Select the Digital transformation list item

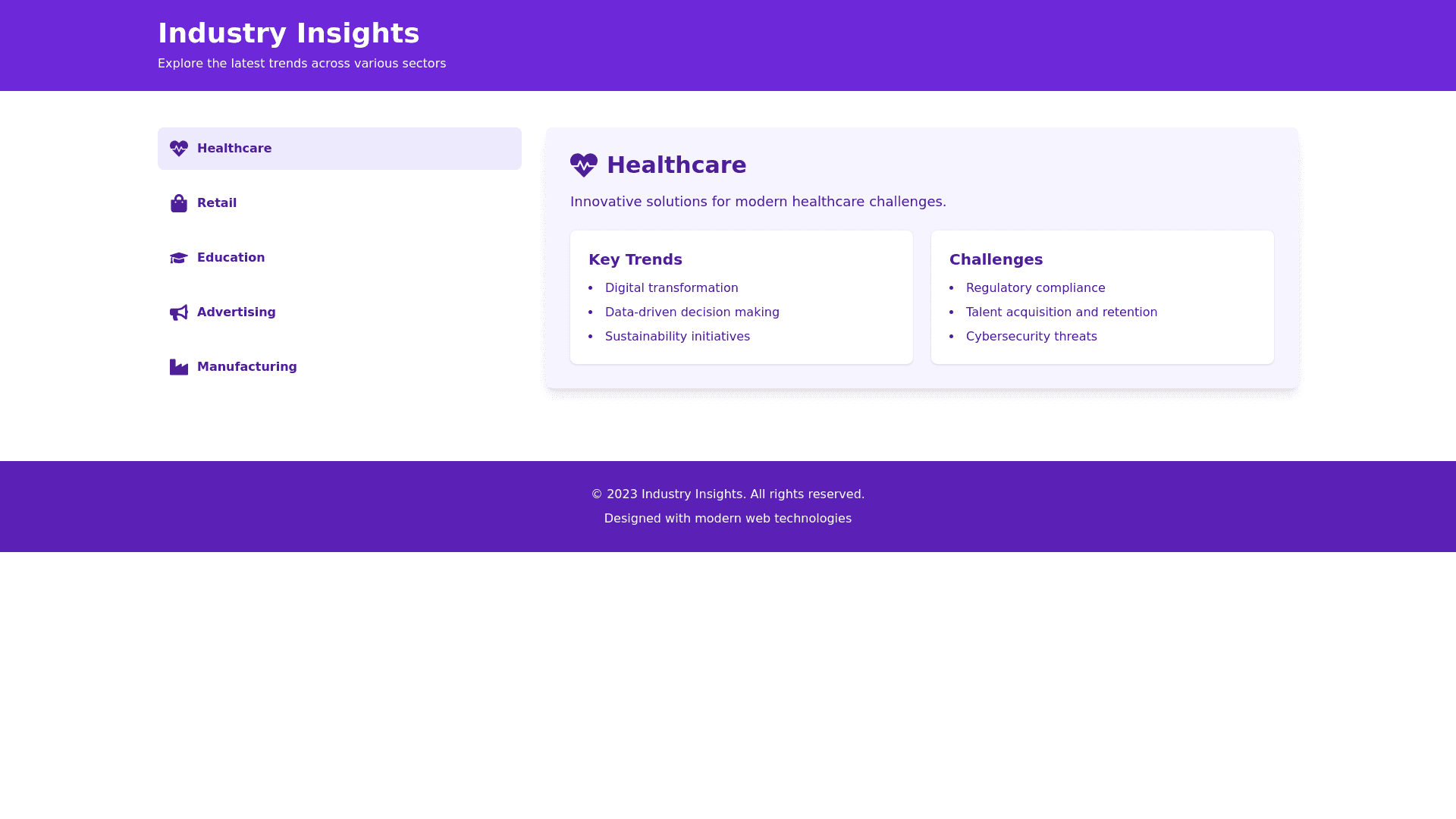(x=671, y=288)
